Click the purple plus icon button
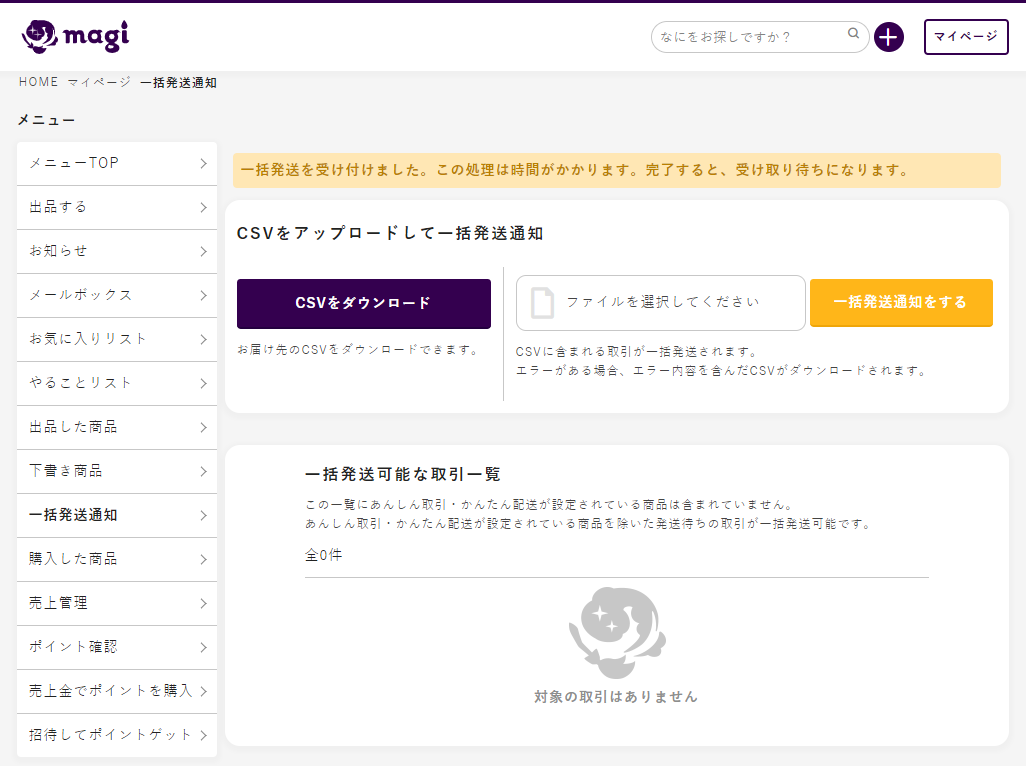The image size is (1026, 766). (888, 37)
